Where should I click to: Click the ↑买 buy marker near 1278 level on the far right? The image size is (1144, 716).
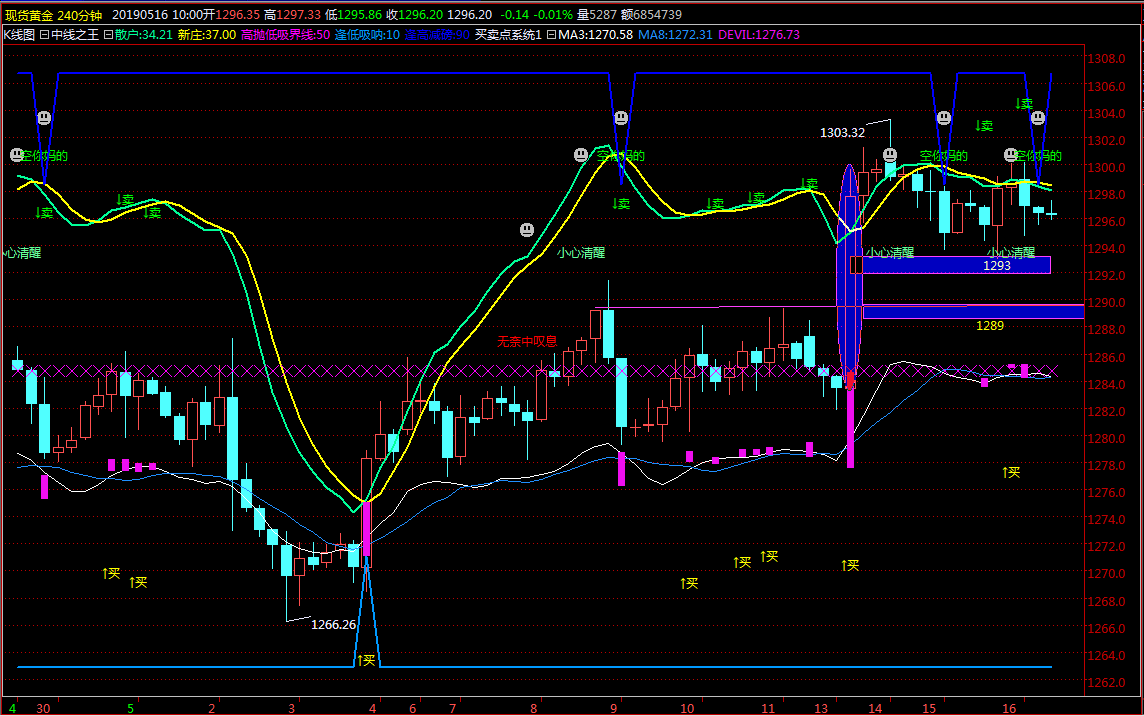pyautogui.click(x=1010, y=472)
